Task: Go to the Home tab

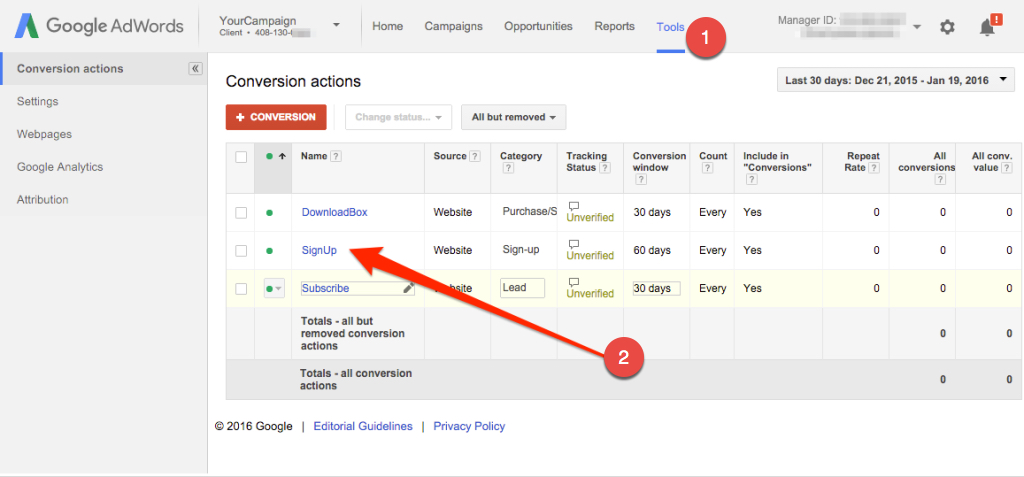Action: click(387, 26)
